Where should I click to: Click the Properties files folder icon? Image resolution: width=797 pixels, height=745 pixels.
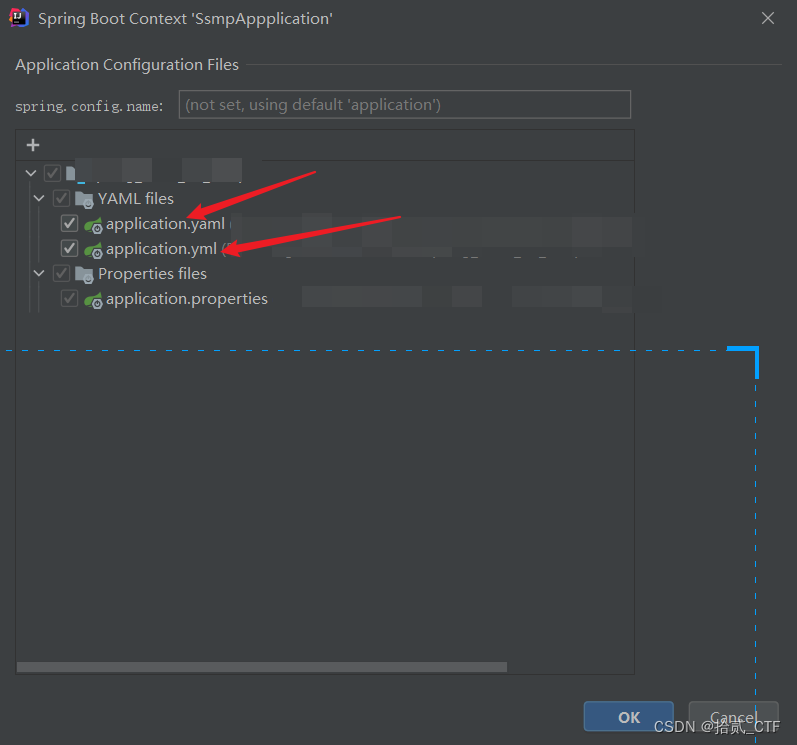click(x=84, y=274)
